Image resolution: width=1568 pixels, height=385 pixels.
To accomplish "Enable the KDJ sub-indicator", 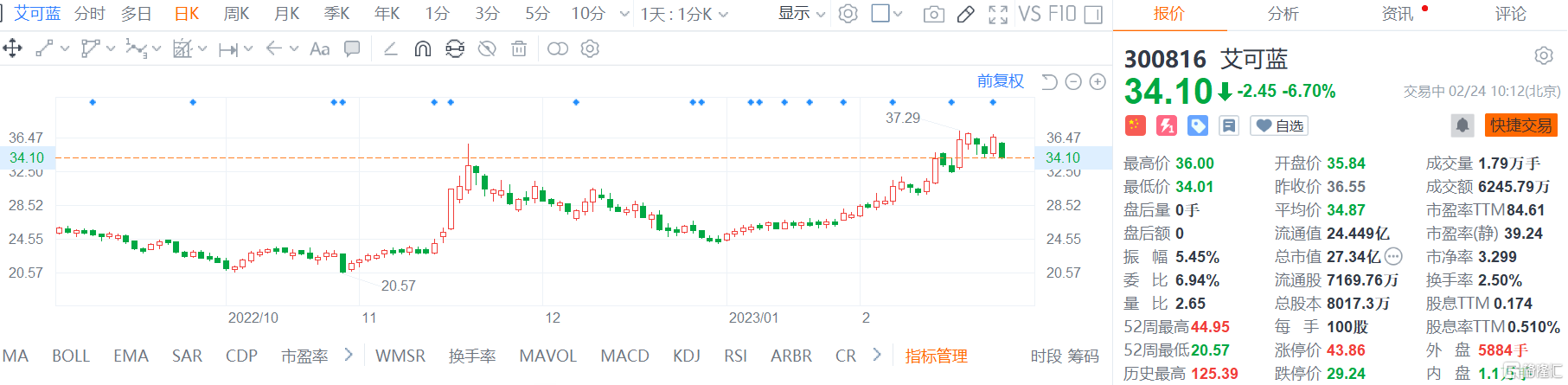I will [687, 356].
